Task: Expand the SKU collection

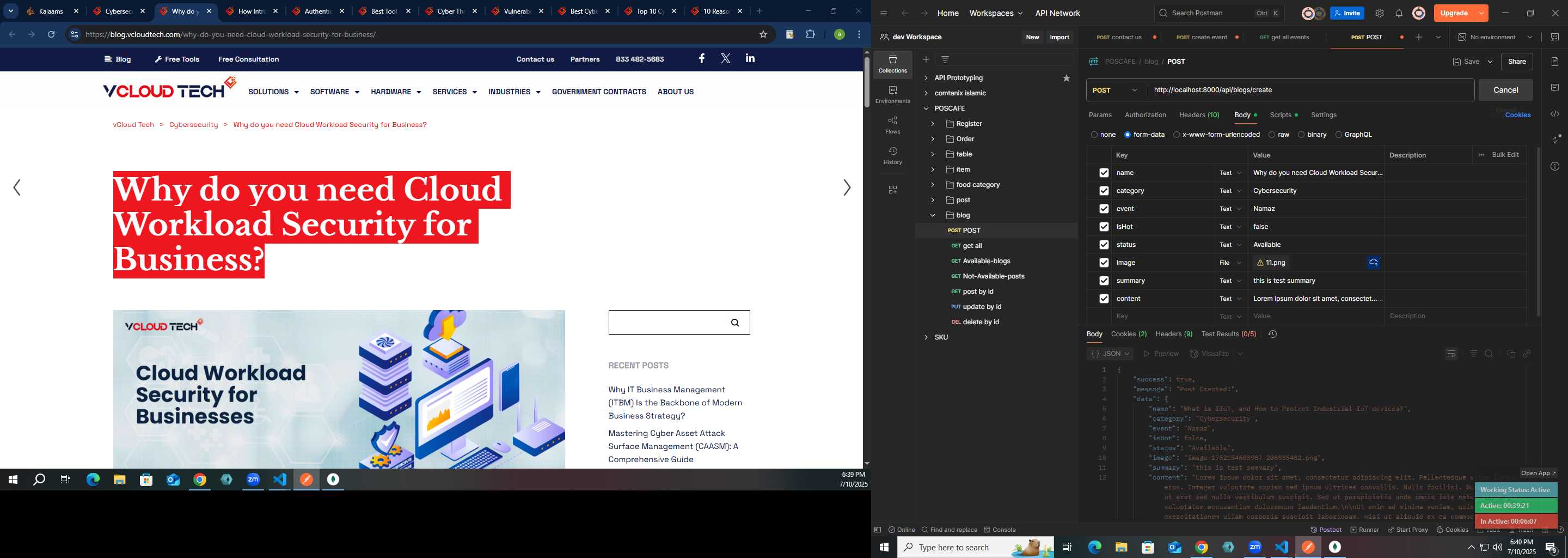Action: pyautogui.click(x=926, y=337)
